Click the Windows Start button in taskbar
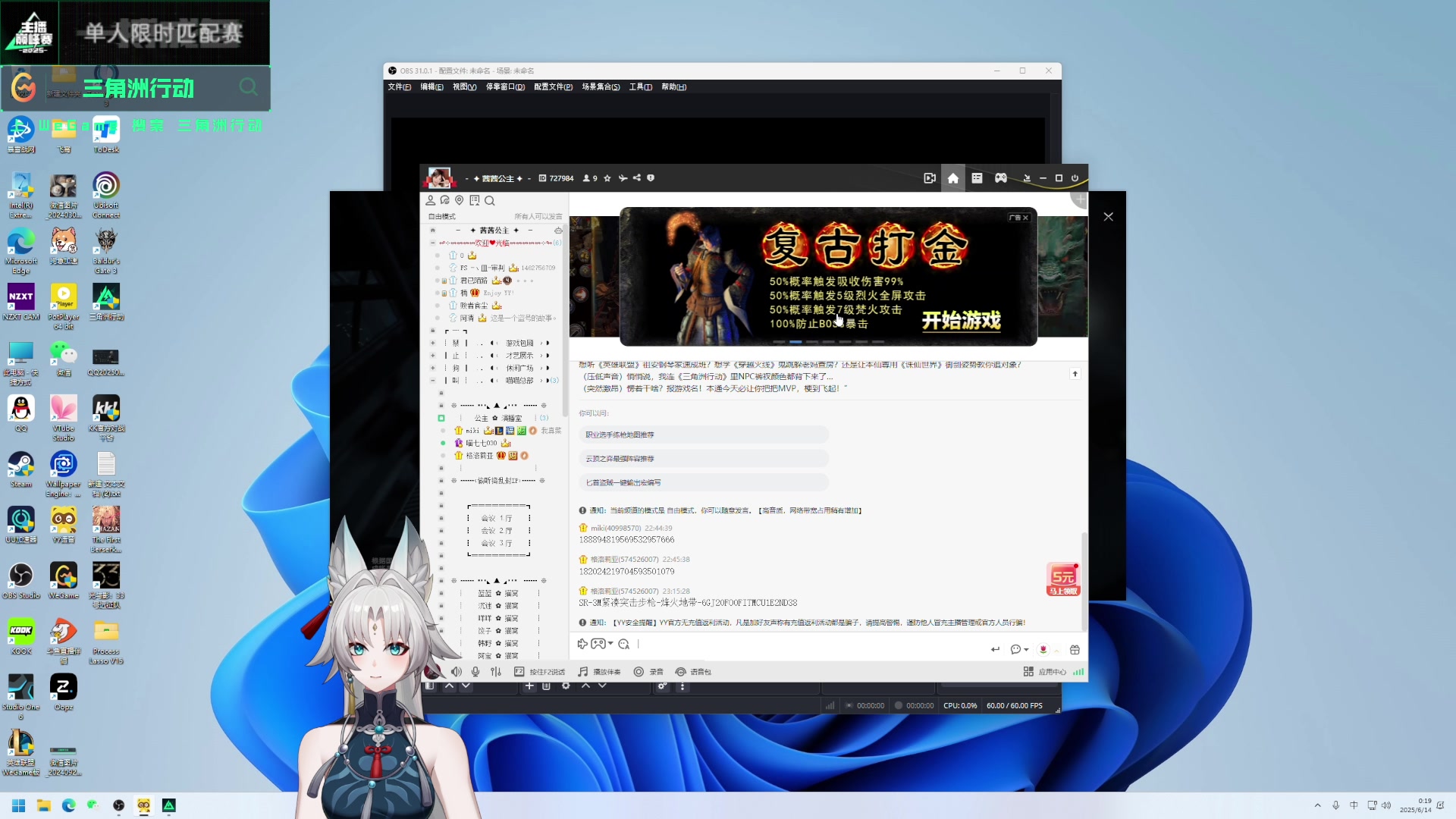 [19, 805]
